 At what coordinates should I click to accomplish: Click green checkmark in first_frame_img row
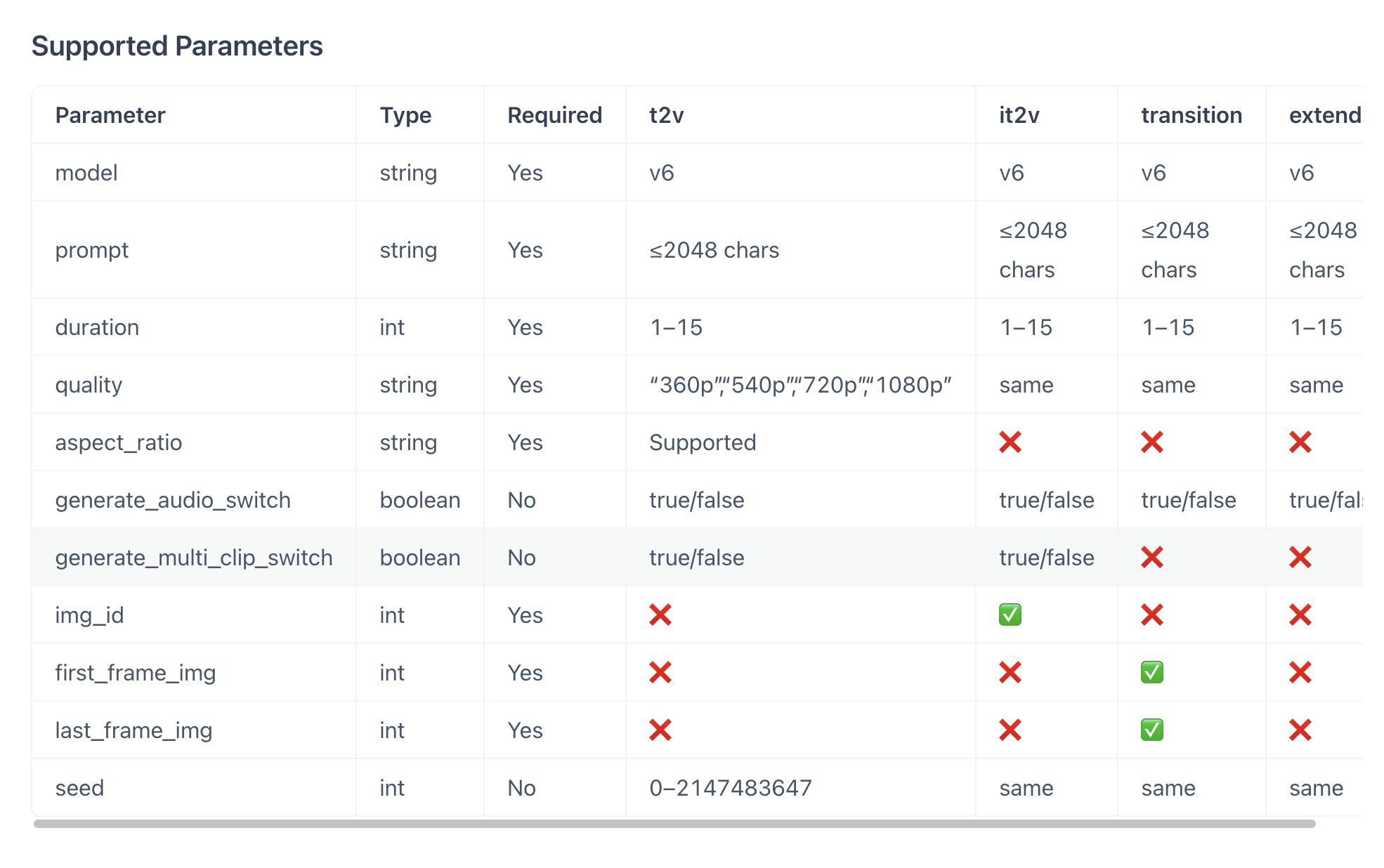point(1151,673)
